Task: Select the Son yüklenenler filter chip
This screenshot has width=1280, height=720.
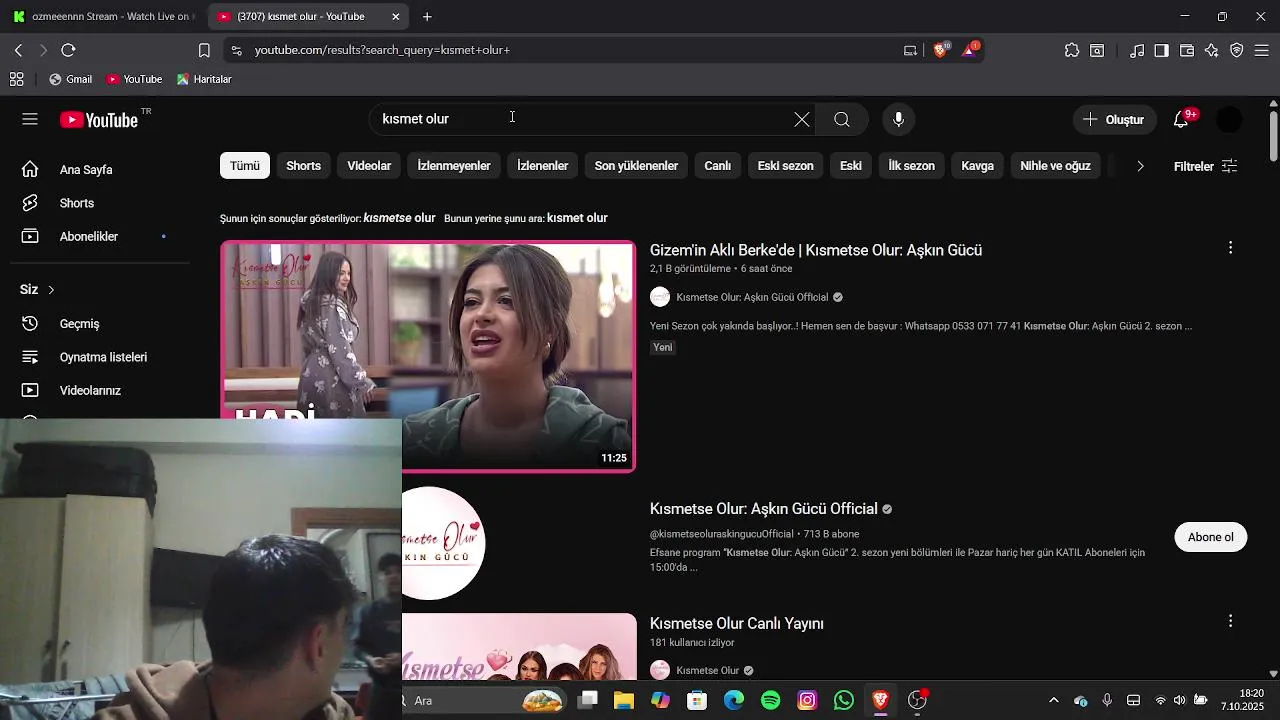Action: click(636, 166)
